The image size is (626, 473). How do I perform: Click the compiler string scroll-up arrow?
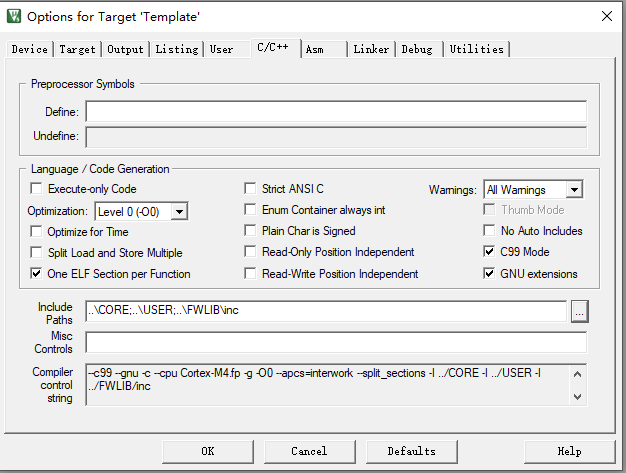tap(577, 374)
